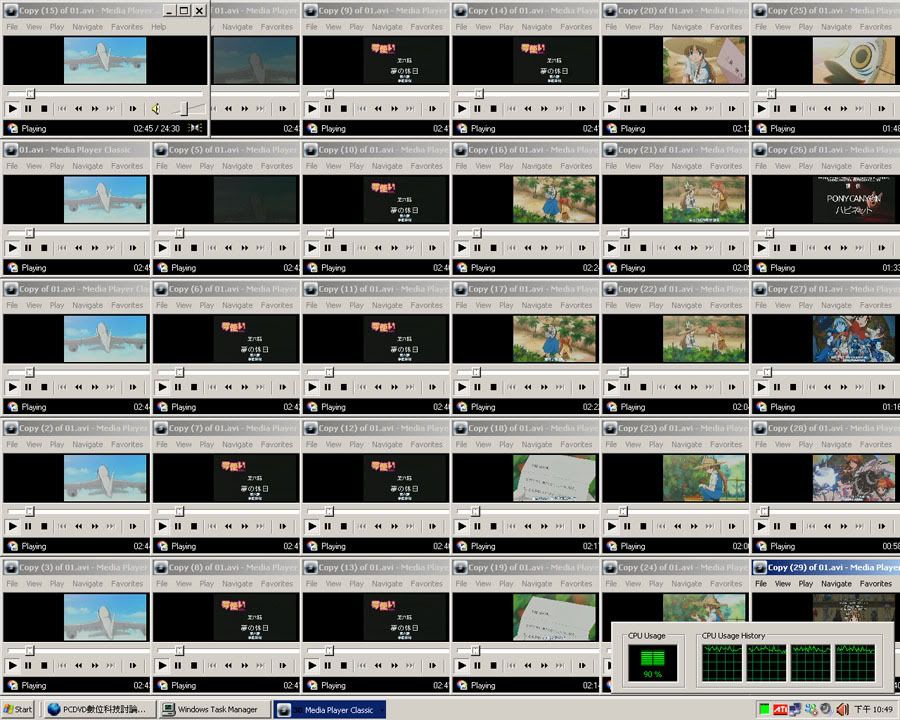Increase playback speed in Copy (15) window

[x=95, y=109]
